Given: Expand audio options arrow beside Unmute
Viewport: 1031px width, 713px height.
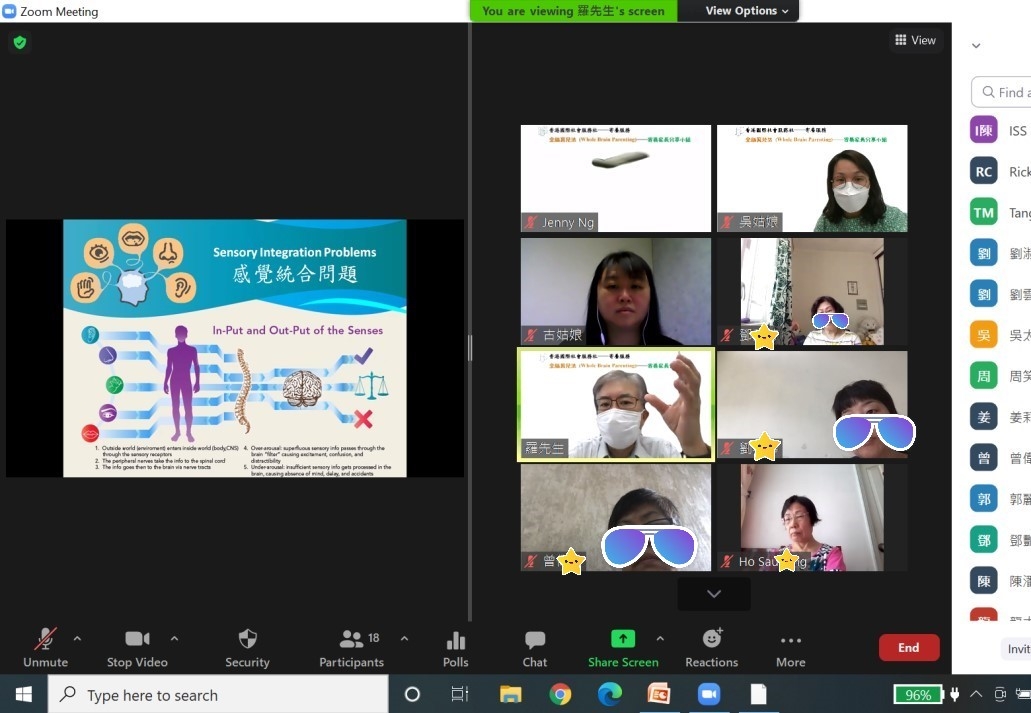Looking at the screenshot, I should 77,638.
